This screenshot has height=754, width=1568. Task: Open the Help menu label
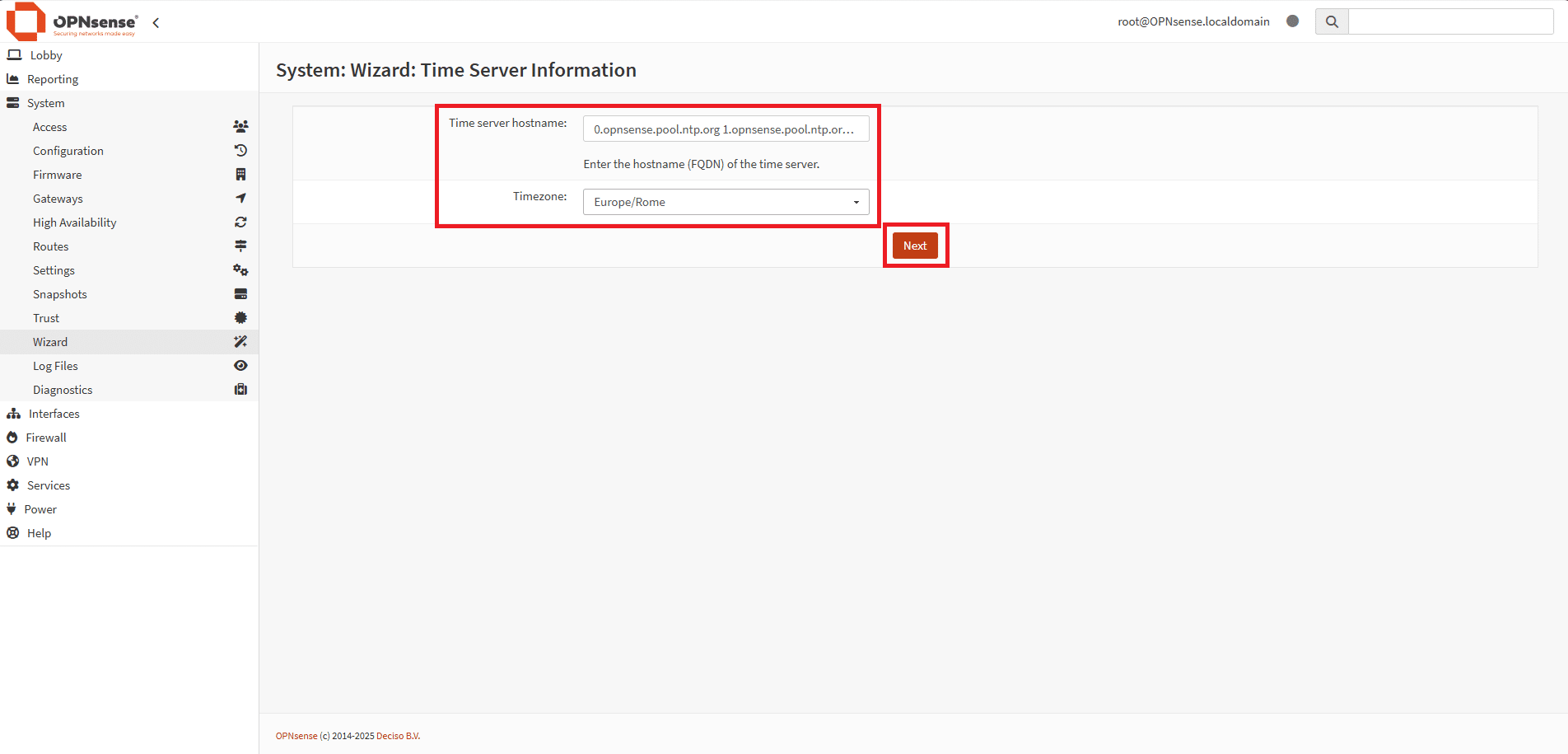tap(39, 533)
